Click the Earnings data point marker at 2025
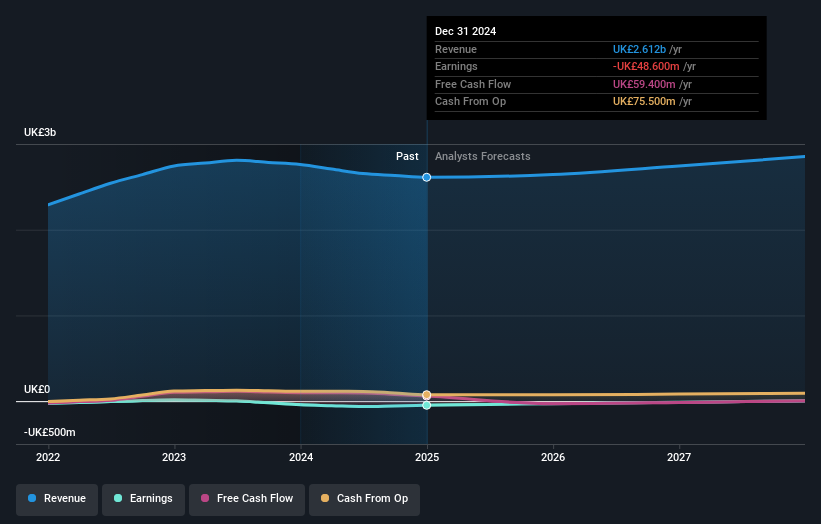 (427, 405)
